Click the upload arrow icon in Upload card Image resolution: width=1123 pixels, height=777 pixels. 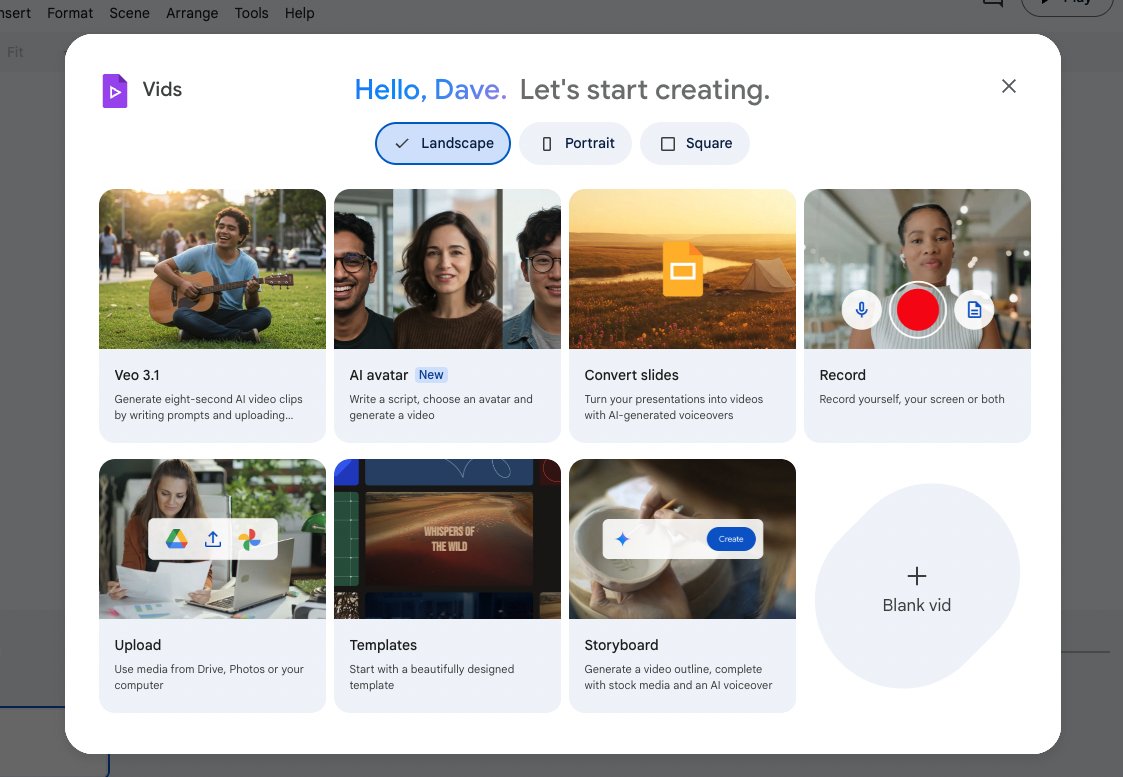coord(213,539)
